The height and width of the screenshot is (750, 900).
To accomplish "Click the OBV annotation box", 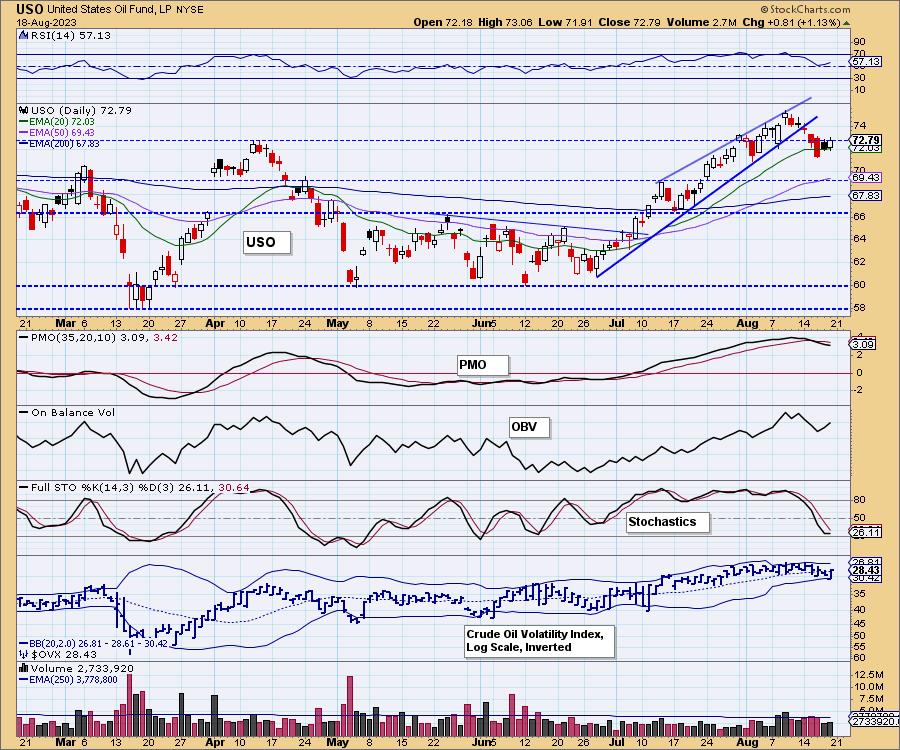I will (529, 428).
